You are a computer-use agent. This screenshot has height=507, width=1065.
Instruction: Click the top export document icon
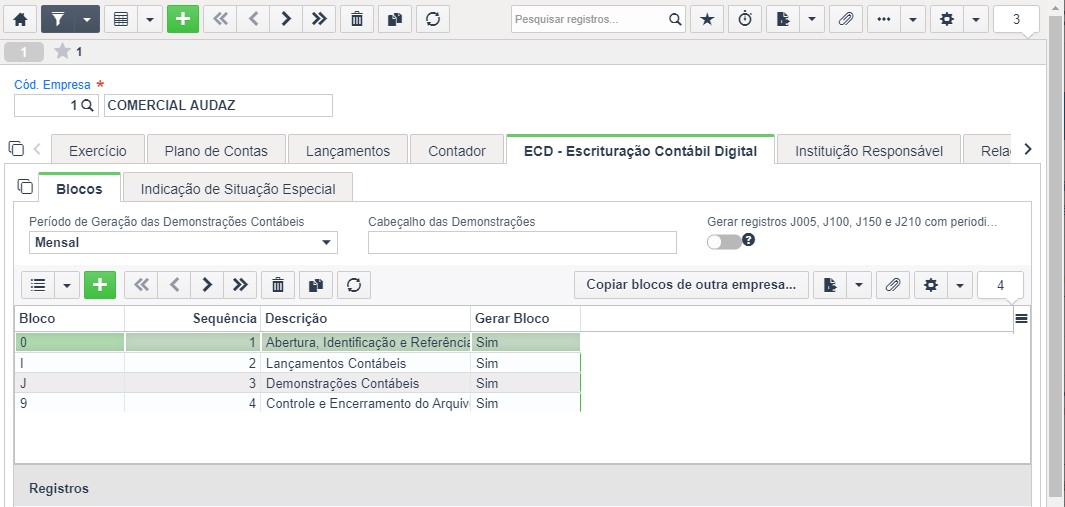[x=783, y=19]
